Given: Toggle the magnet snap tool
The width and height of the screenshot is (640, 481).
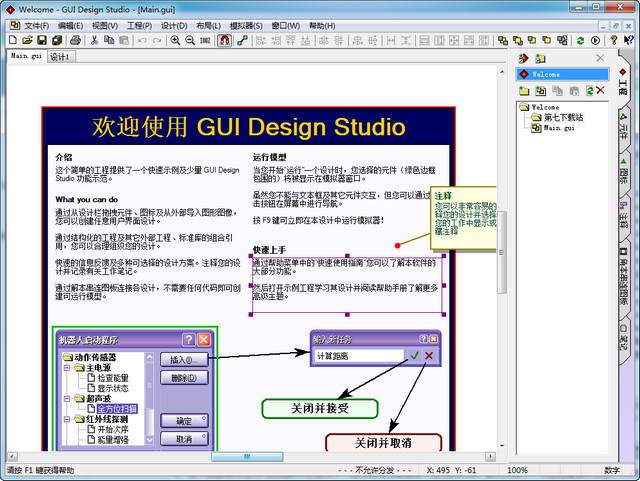Looking at the screenshot, I should [224, 40].
